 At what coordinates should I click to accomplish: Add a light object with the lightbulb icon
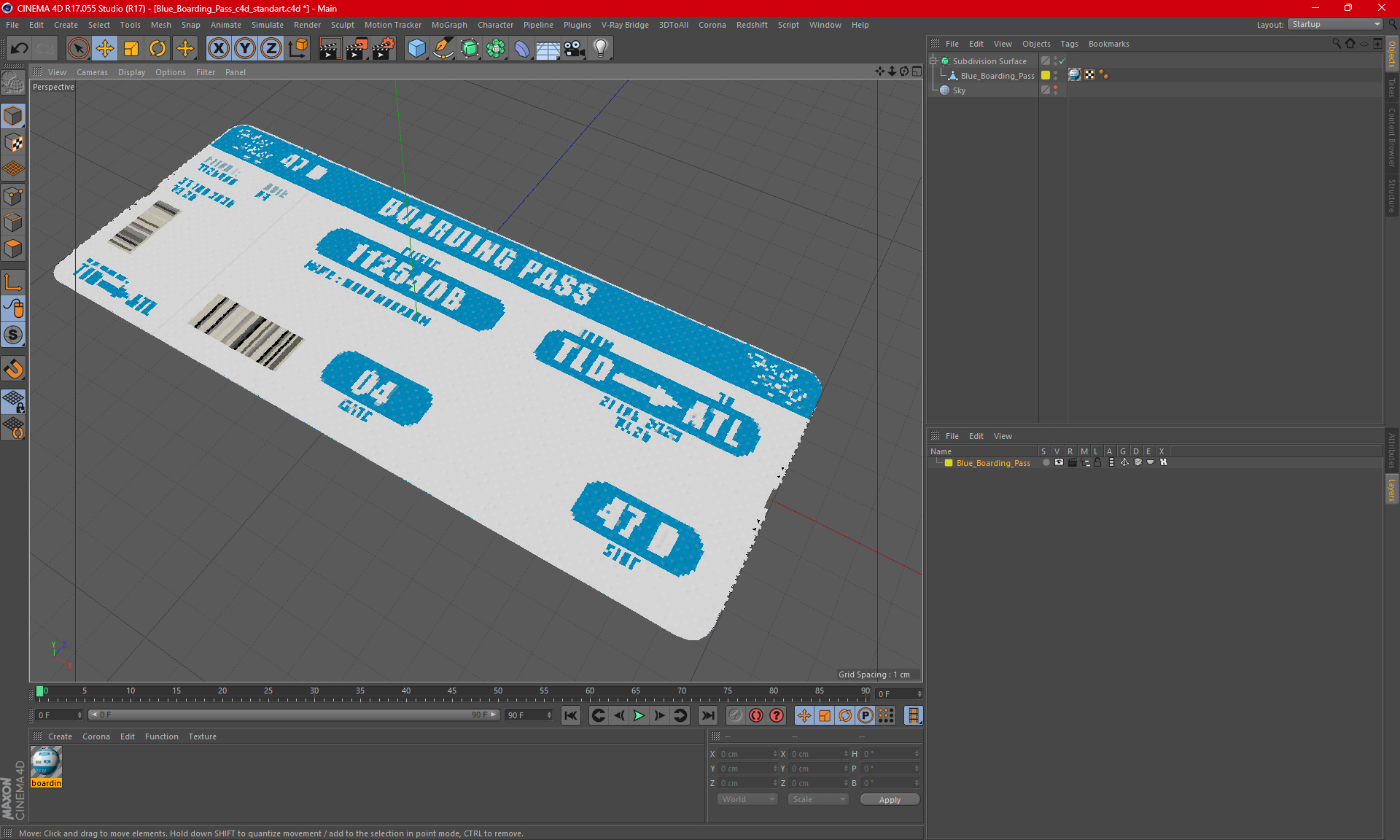tap(600, 49)
